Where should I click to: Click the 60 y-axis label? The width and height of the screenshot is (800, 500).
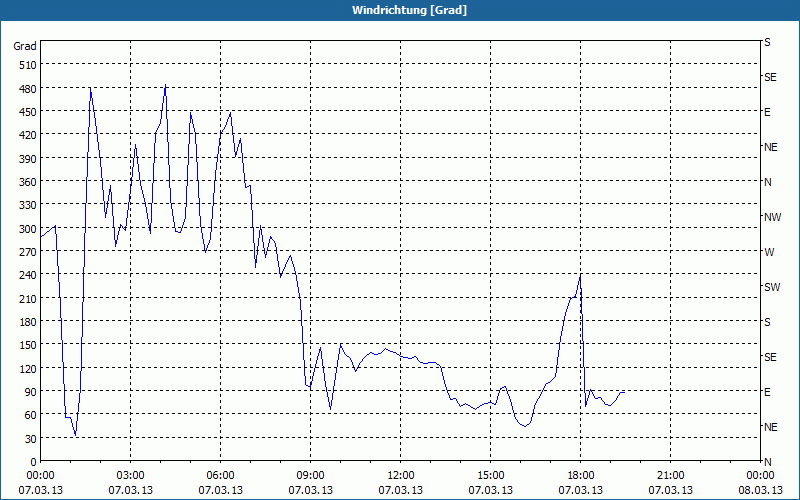coord(31,415)
